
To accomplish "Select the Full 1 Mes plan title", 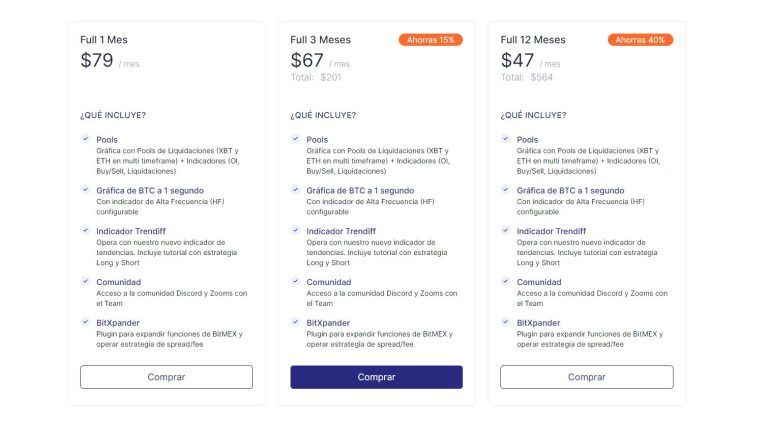I will pyautogui.click(x=104, y=40).
